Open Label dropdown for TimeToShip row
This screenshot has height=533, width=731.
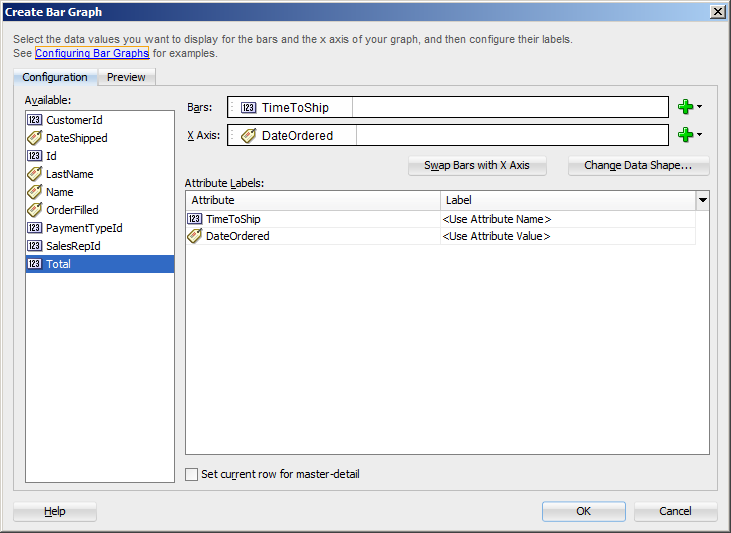coord(568,219)
